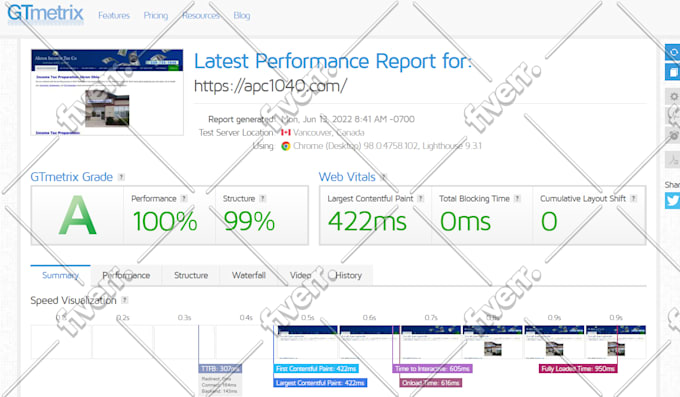This screenshot has height=397, width=680.
Task: Open help icon beside Speed Visualization
Action: pyautogui.click(x=124, y=300)
